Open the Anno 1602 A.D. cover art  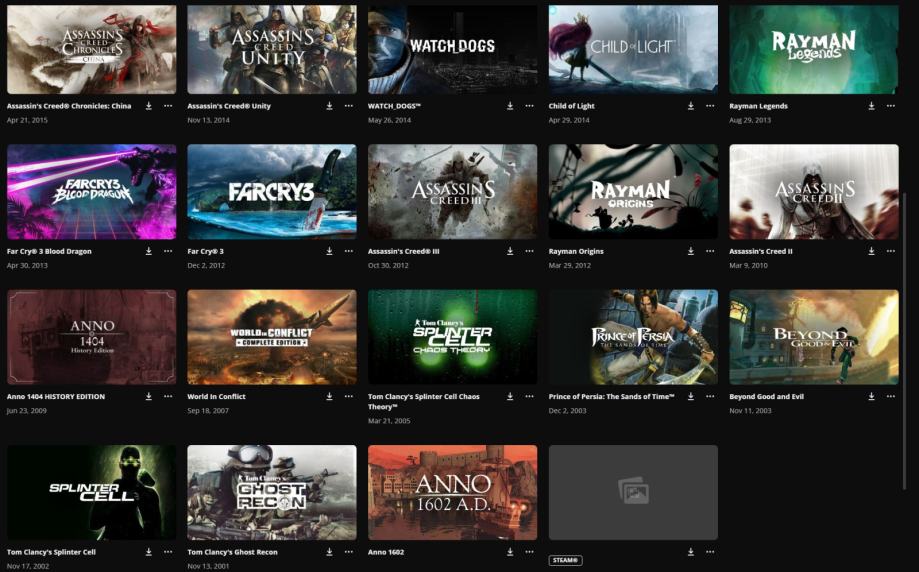coord(452,492)
